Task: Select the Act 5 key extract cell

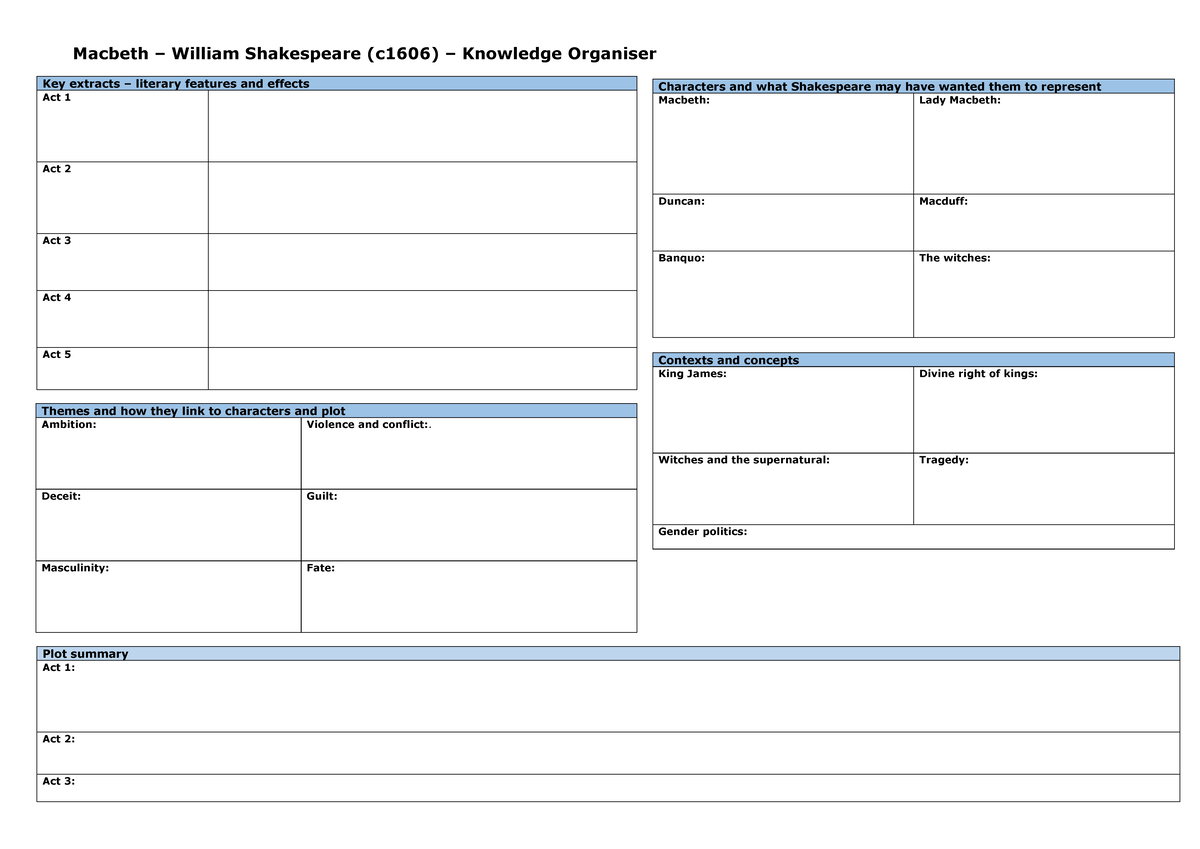Action: click(421, 368)
